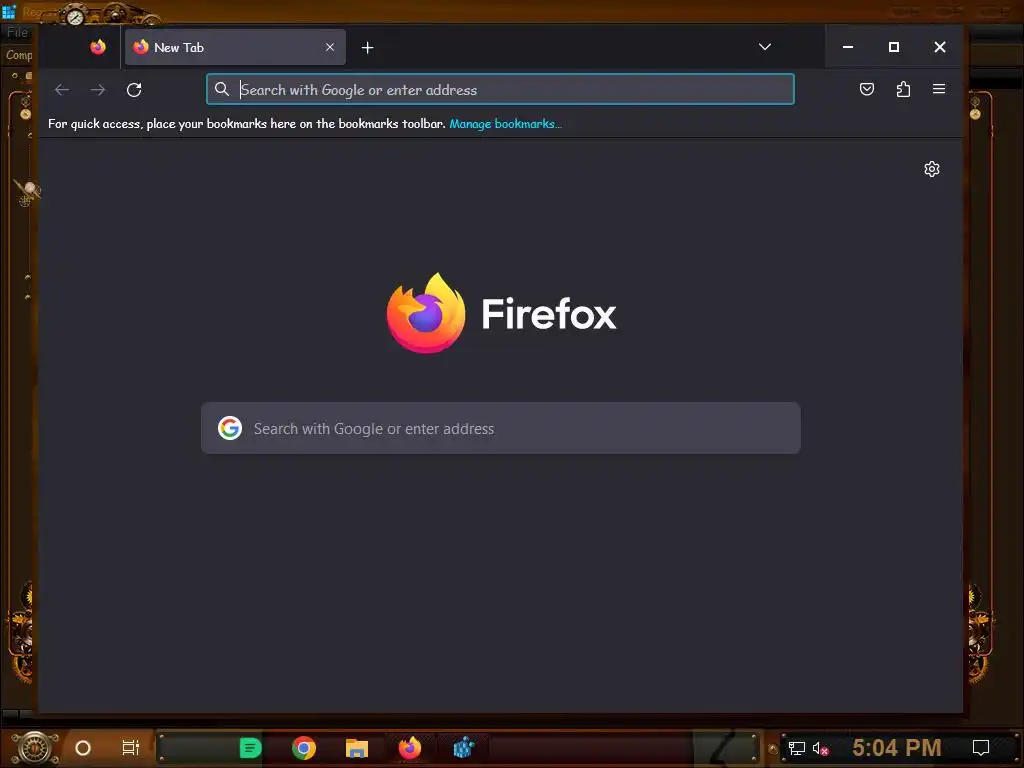Switch to the New Tab tab
The image size is (1024, 768).
[x=234, y=47]
